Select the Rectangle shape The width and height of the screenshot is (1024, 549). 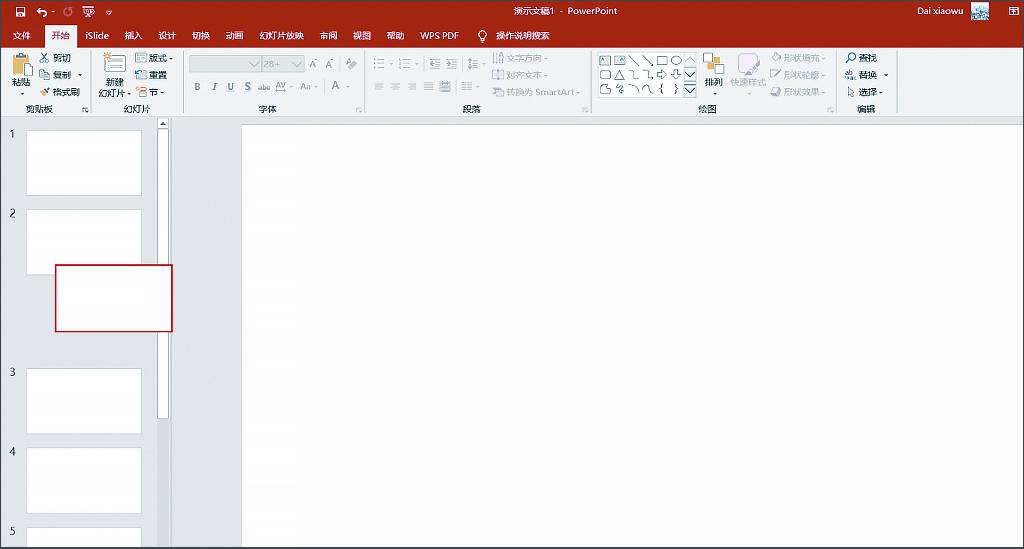662,61
